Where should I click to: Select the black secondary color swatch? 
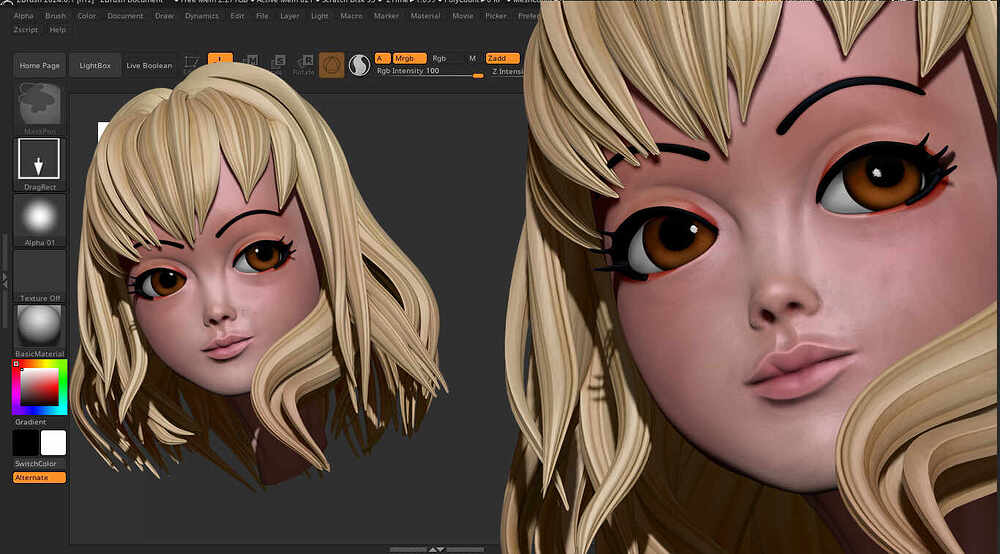(26, 442)
